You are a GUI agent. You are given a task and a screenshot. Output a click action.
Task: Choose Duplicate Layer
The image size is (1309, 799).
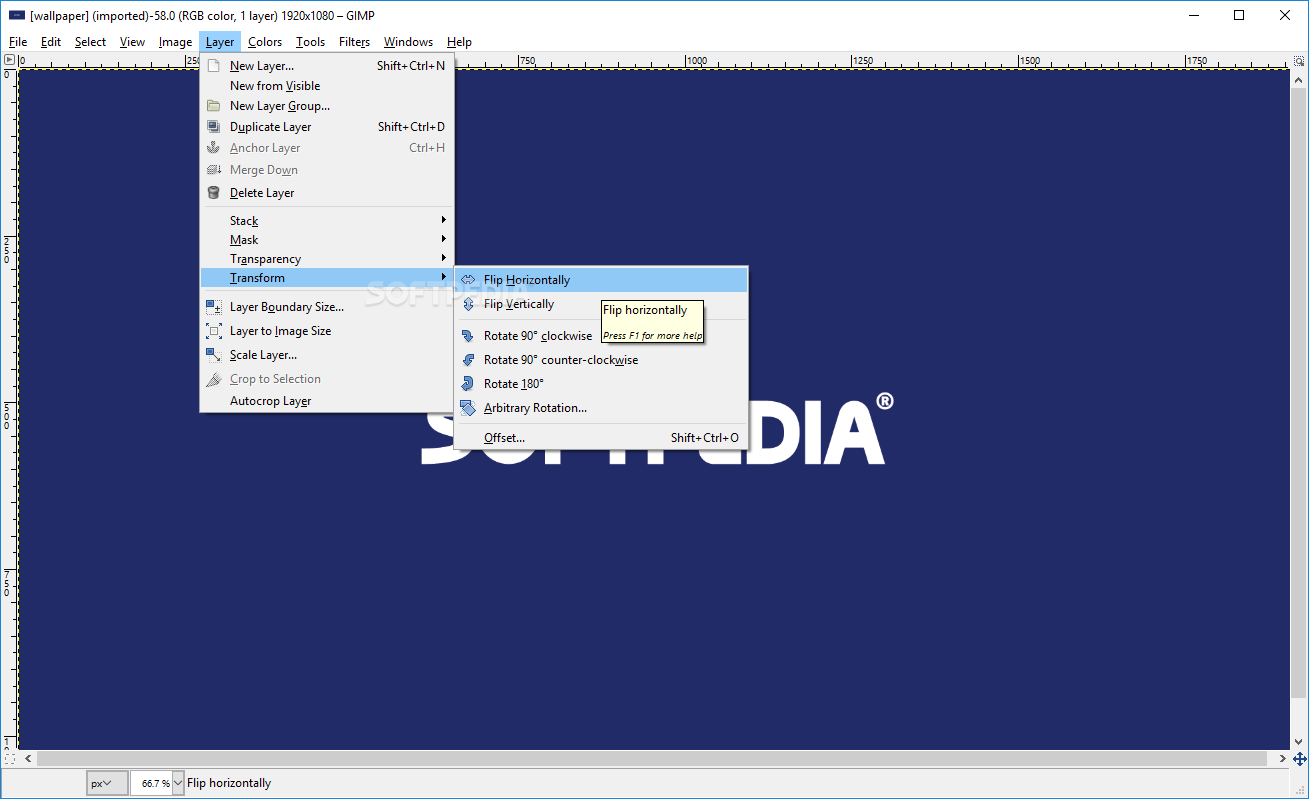(327, 127)
